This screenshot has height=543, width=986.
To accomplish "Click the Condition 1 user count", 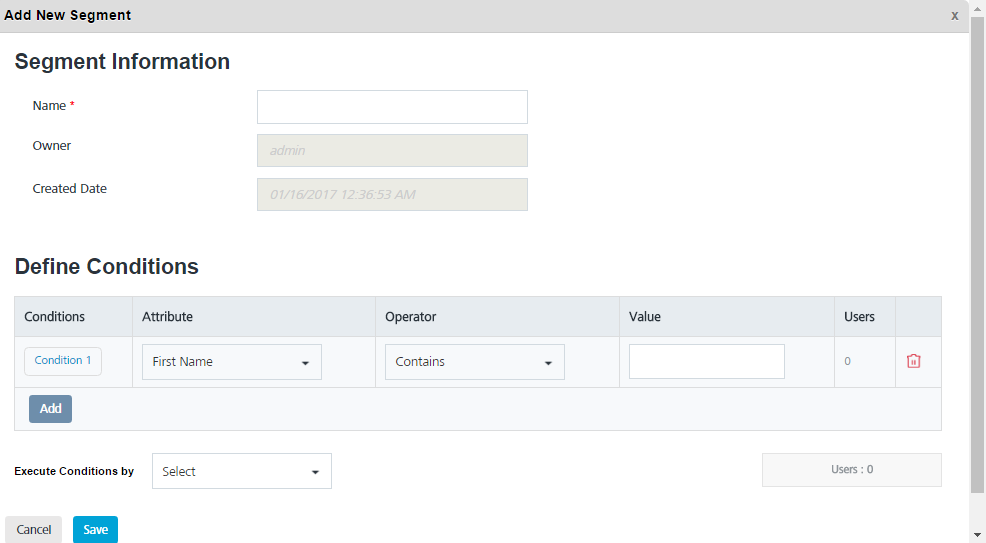I will click(x=848, y=361).
